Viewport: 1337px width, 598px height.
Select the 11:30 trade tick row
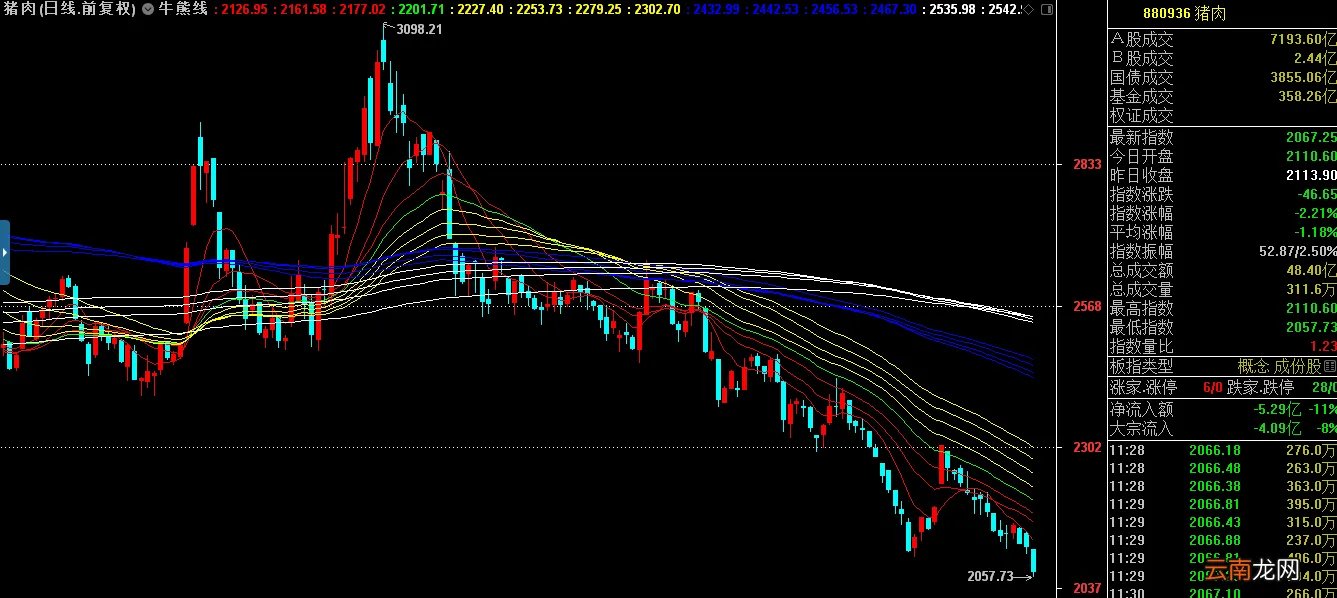coord(1221,593)
